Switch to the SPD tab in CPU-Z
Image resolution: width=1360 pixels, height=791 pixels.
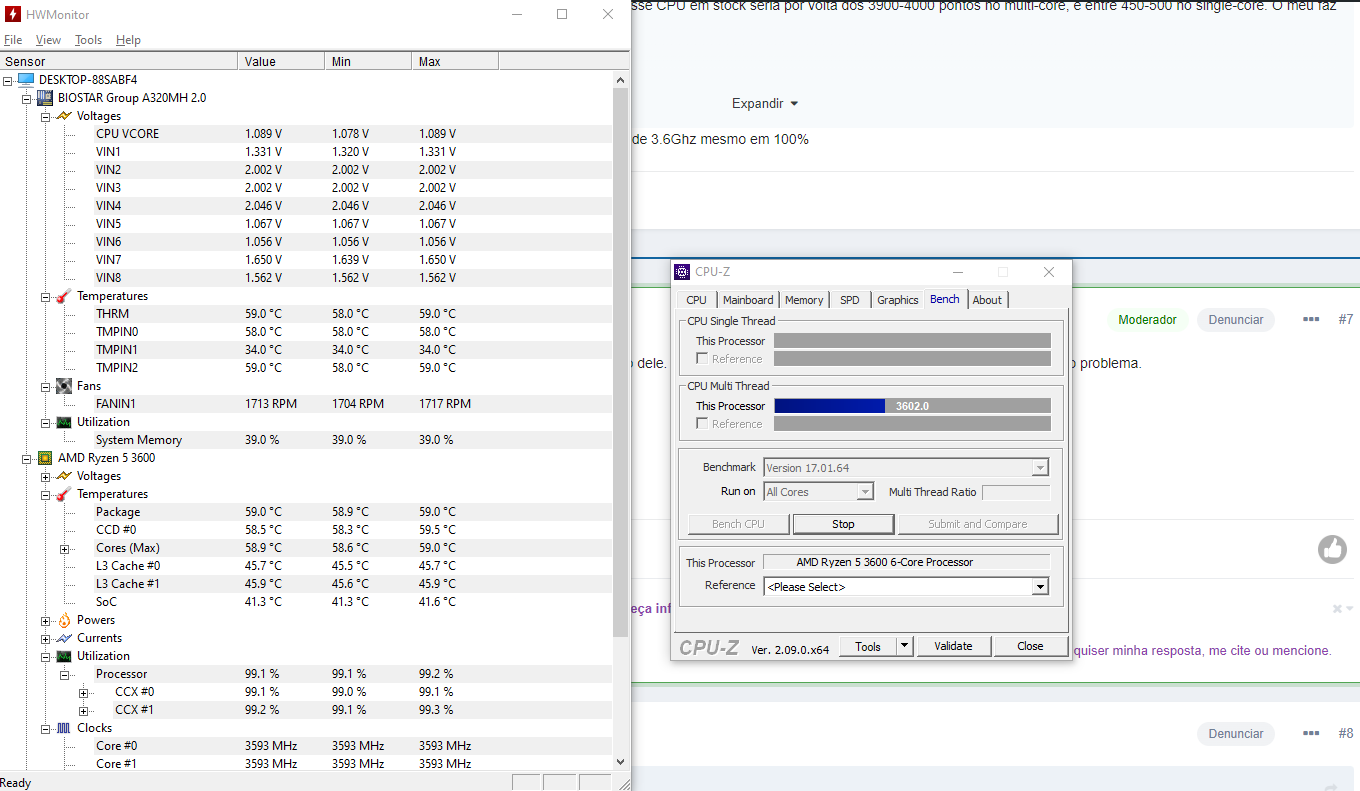(x=850, y=300)
